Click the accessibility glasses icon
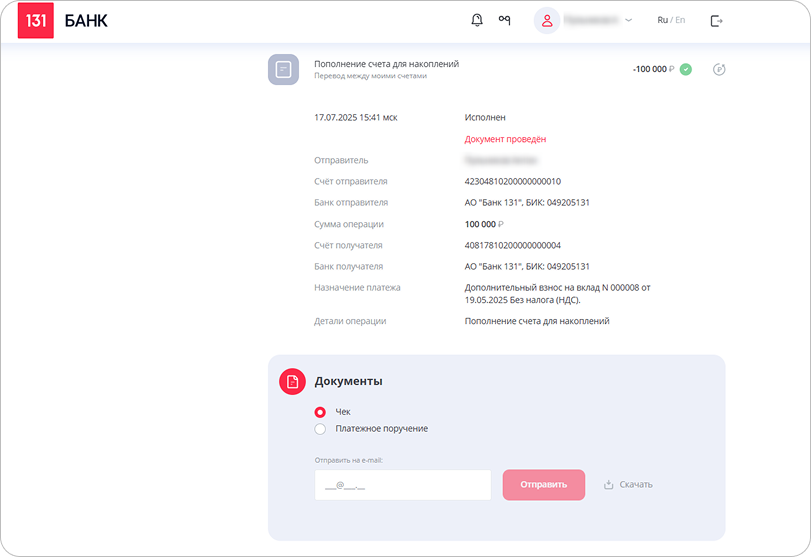Screen dimensions: 811x557 pos(505,20)
